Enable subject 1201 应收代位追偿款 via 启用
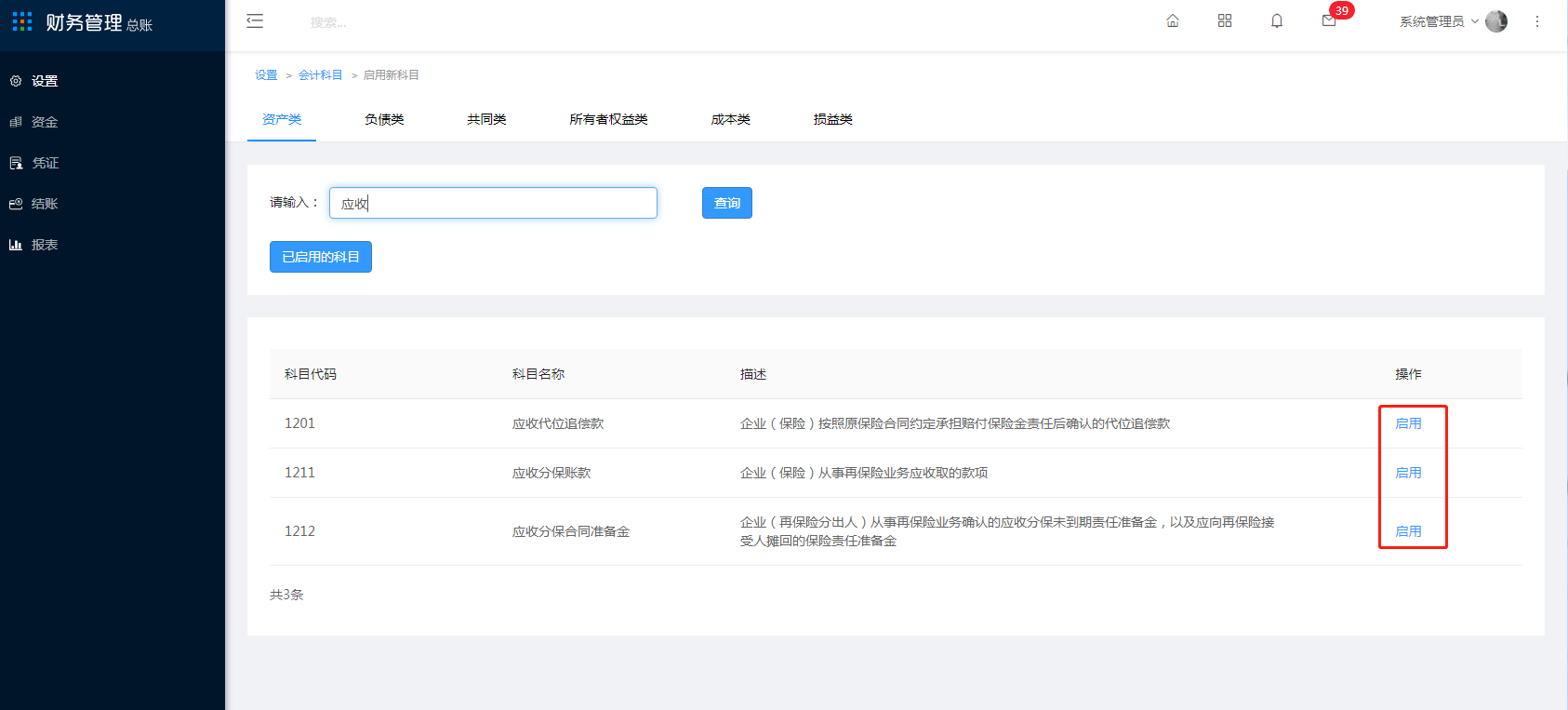 pos(1408,423)
